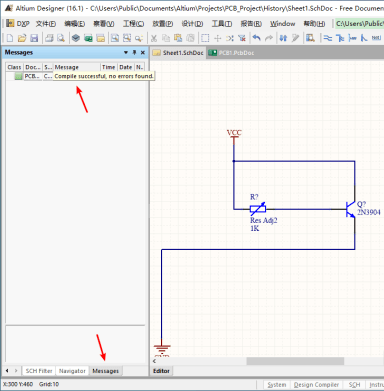Image resolution: width=384 pixels, height=391 pixels.
Task: Open the 报告(R) menu
Action: [x=251, y=23]
